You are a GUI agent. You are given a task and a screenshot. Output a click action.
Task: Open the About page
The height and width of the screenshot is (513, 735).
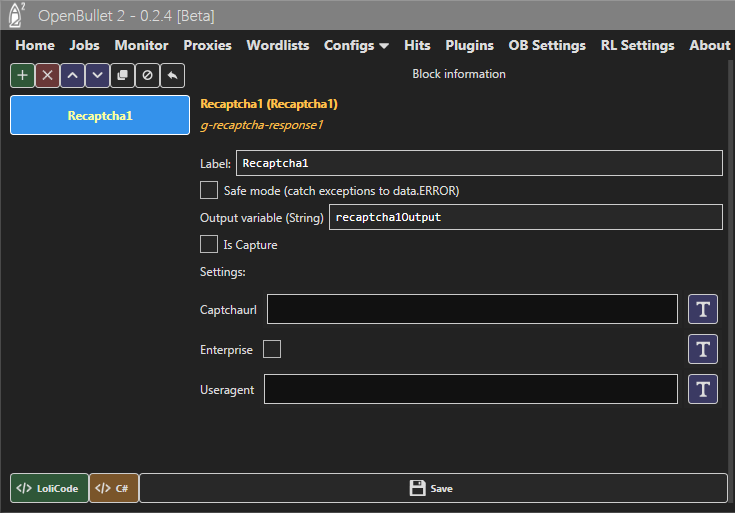click(x=710, y=45)
